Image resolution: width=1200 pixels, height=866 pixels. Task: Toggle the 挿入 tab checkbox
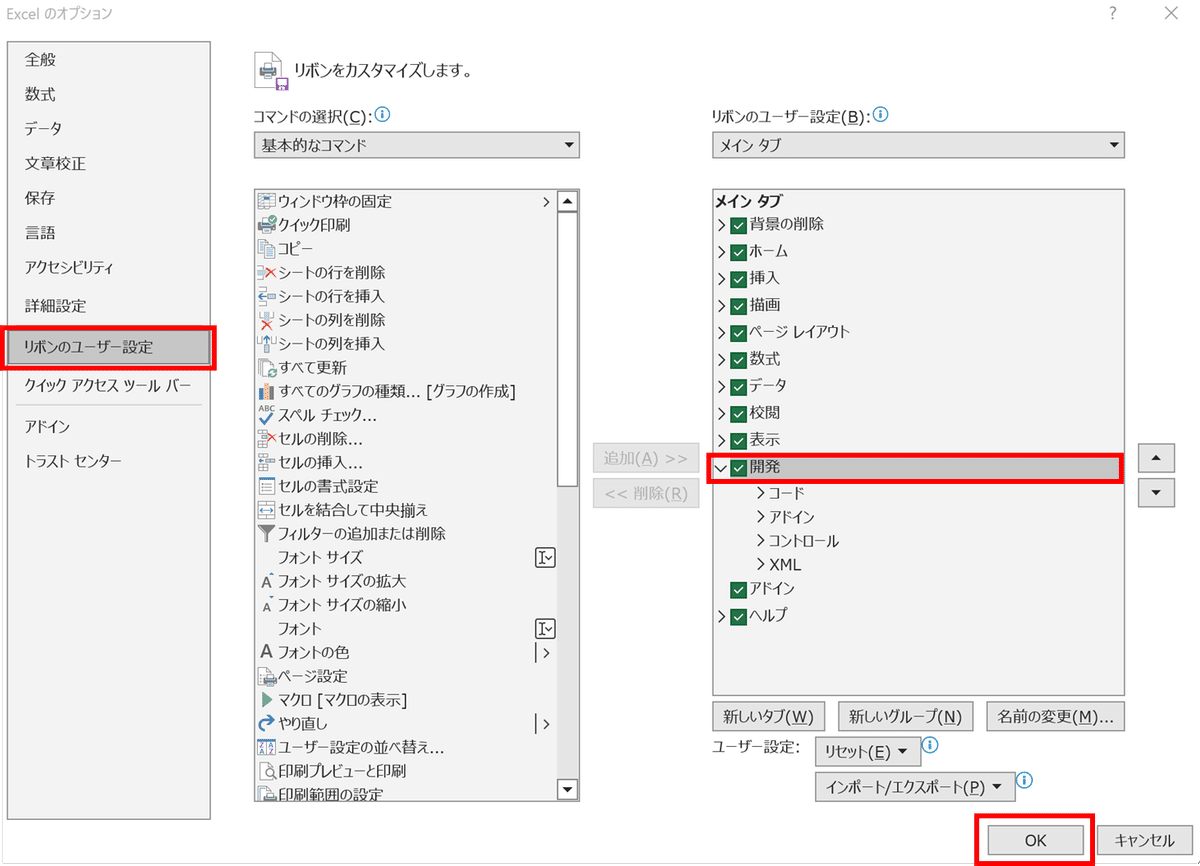click(x=739, y=279)
